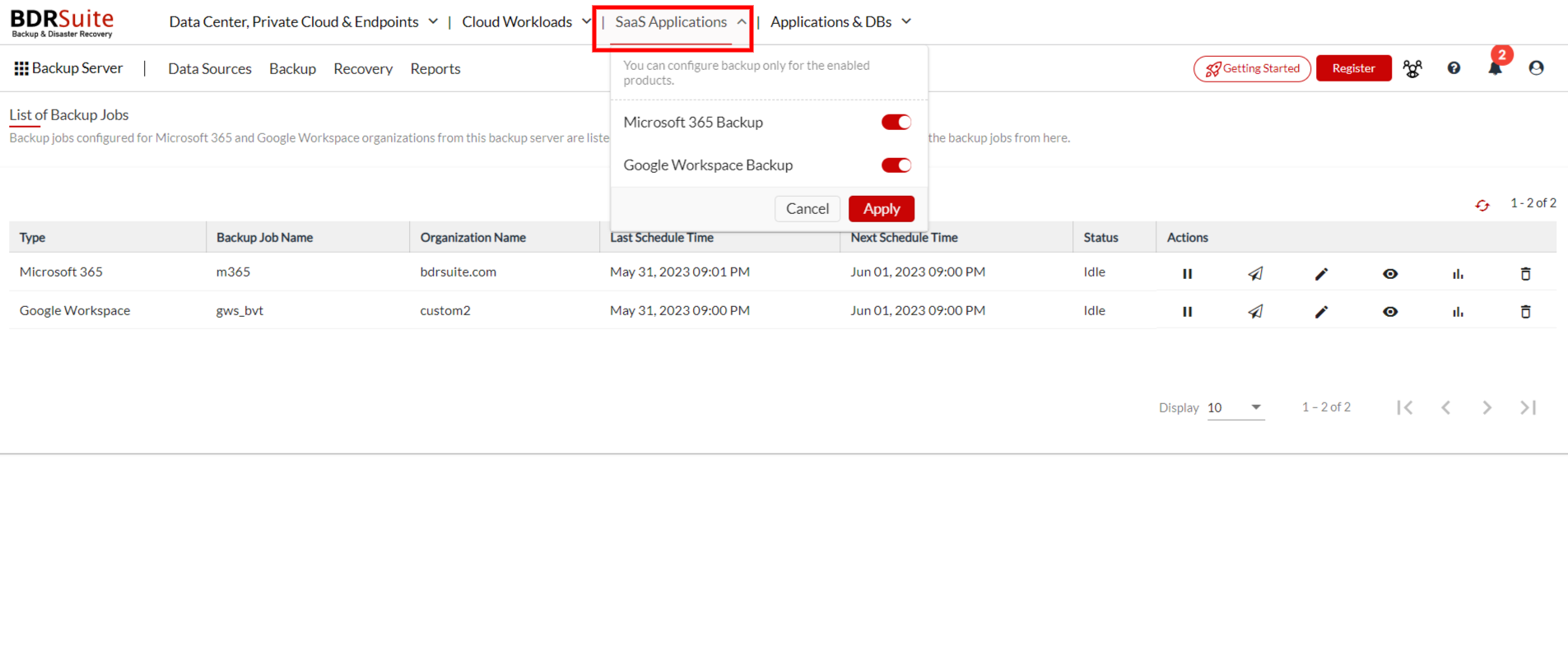Open the Backup Server grid menu icon
The width and height of the screenshot is (1568, 646).
[21, 68]
